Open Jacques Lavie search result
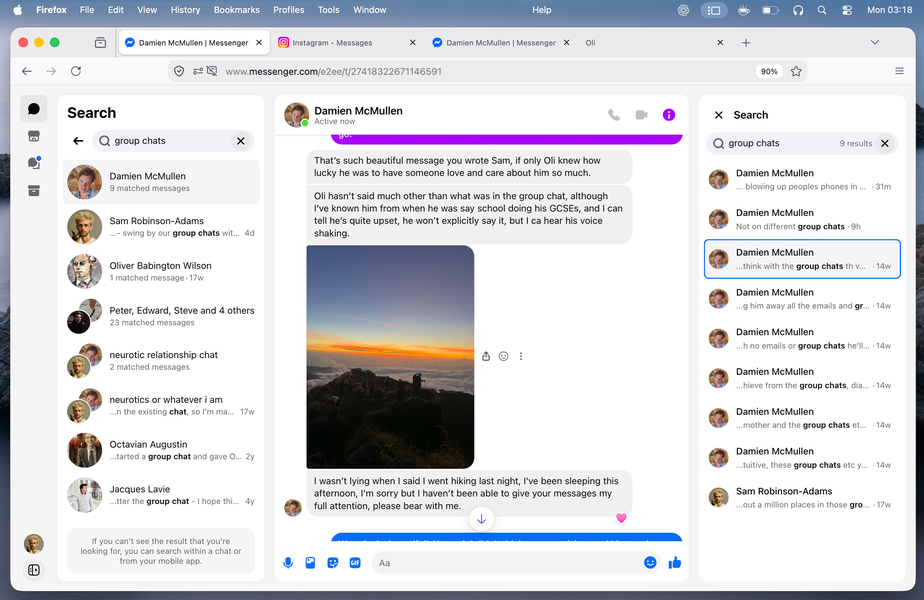The height and width of the screenshot is (600, 924). (x=161, y=495)
